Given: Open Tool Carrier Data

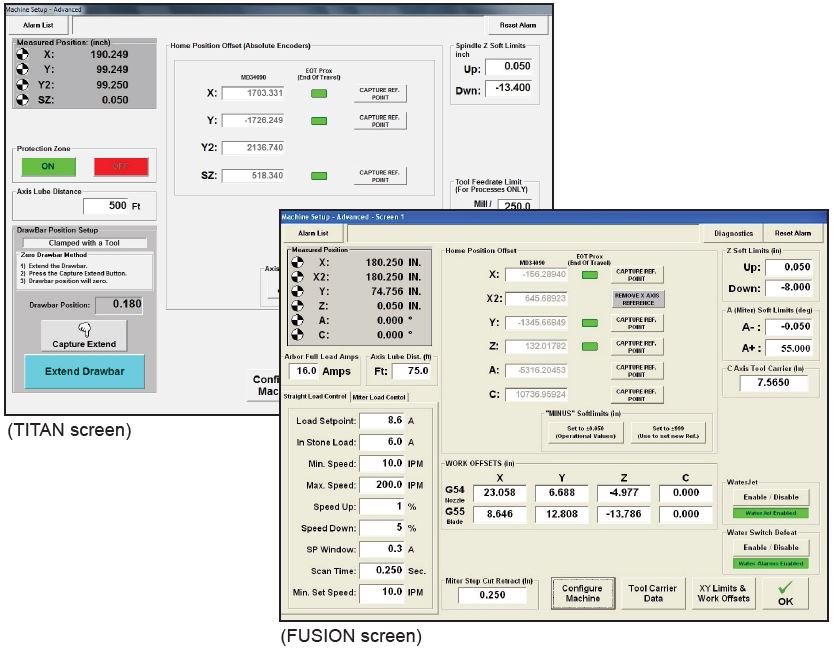Looking at the screenshot, I should pos(653,593).
